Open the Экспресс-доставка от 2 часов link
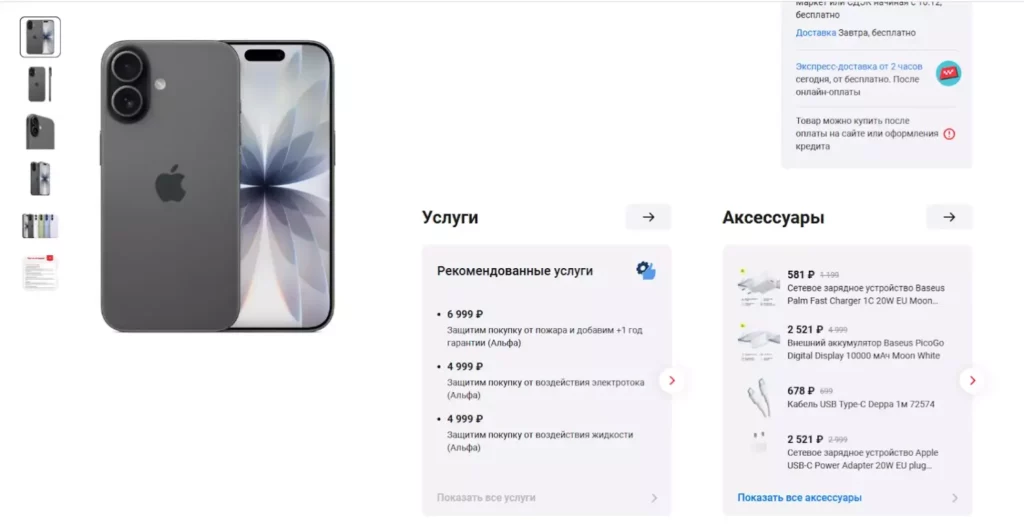The height and width of the screenshot is (526, 1024). coord(859,67)
